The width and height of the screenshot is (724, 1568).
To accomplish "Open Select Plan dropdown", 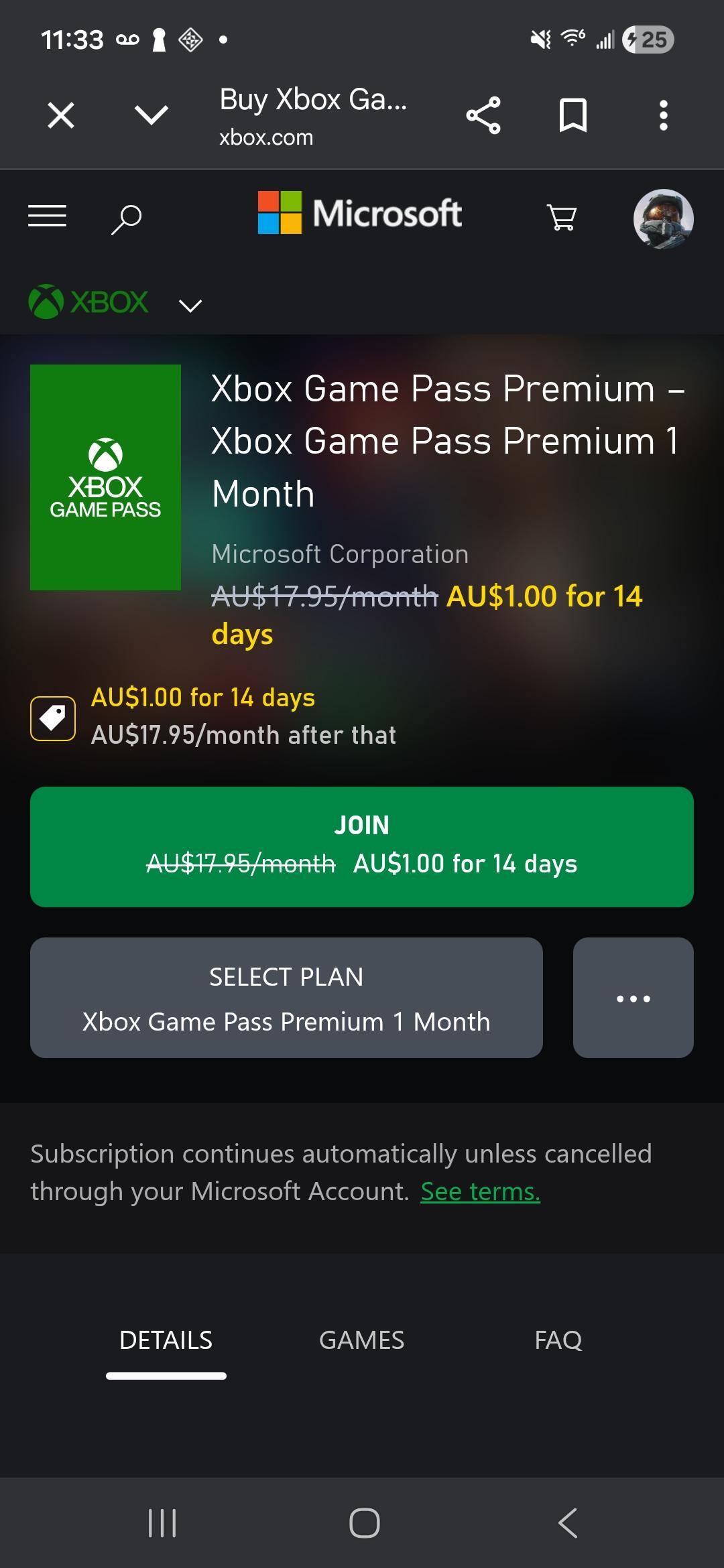I will [x=286, y=998].
